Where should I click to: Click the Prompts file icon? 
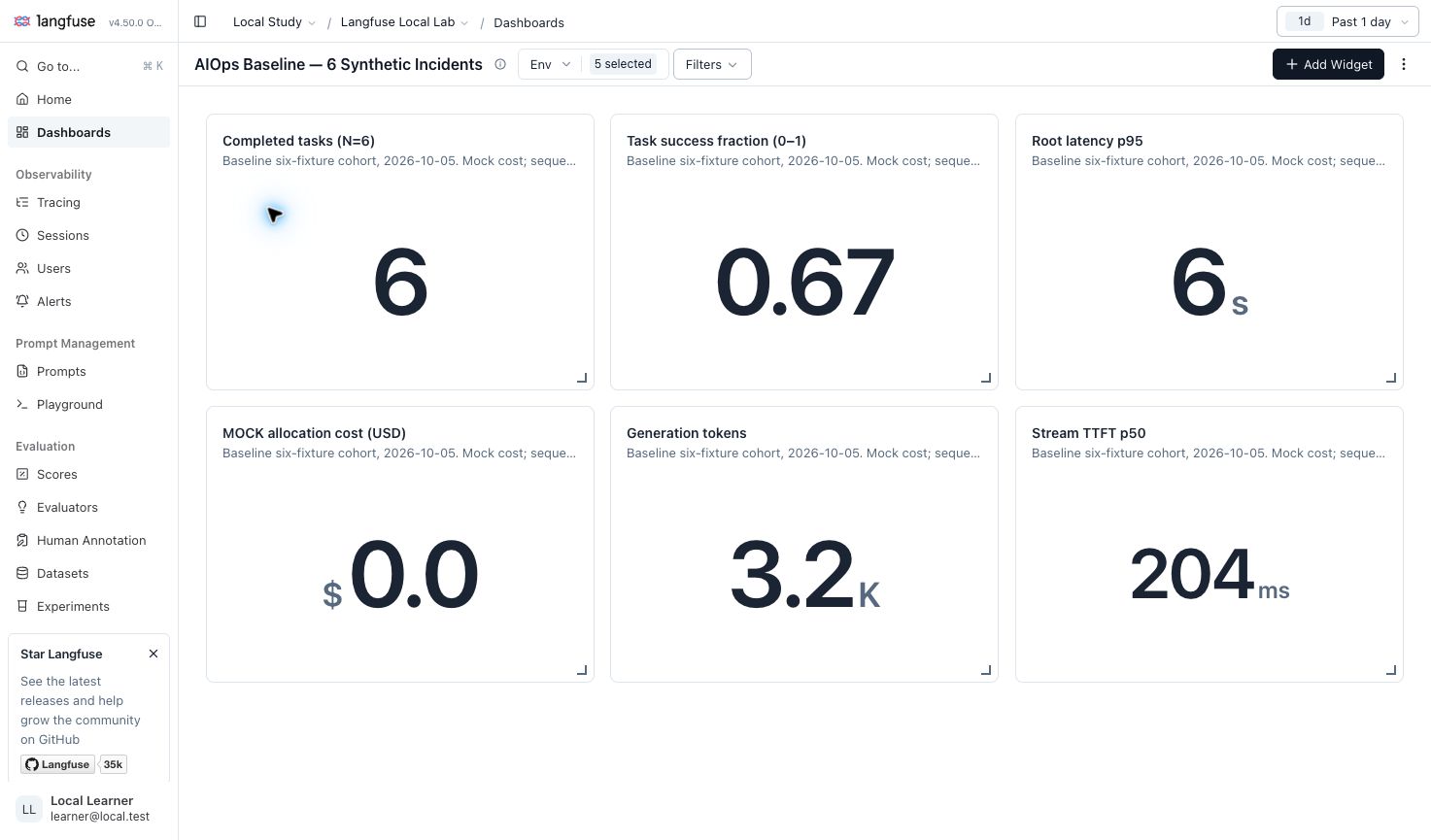[22, 371]
